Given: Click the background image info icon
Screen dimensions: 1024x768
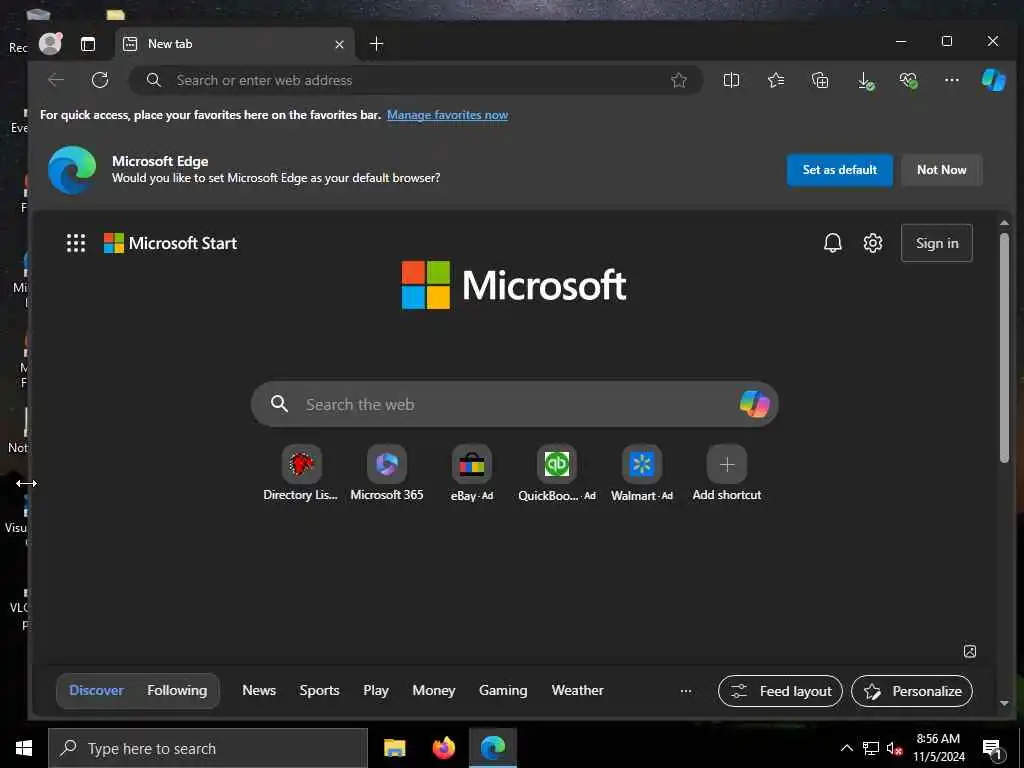Looking at the screenshot, I should coord(970,651).
